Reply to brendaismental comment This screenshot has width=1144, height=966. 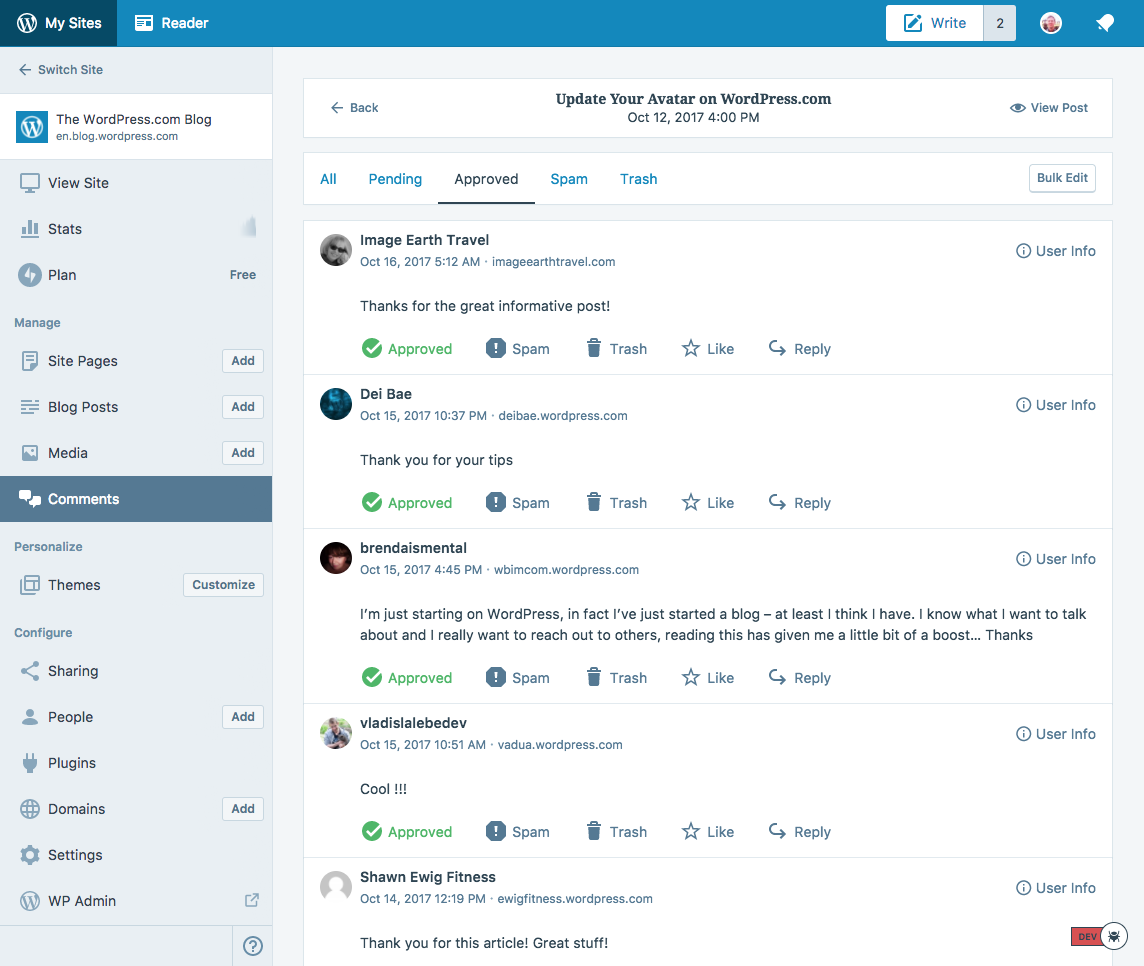click(x=800, y=678)
